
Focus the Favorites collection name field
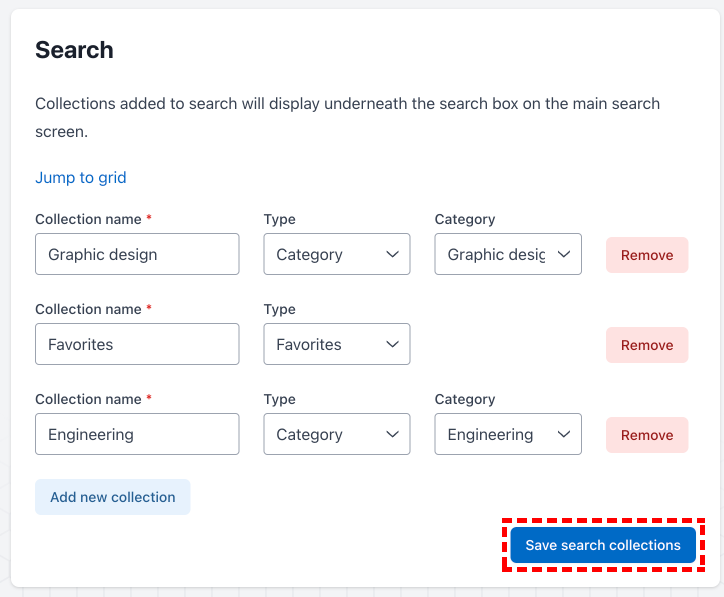click(137, 344)
